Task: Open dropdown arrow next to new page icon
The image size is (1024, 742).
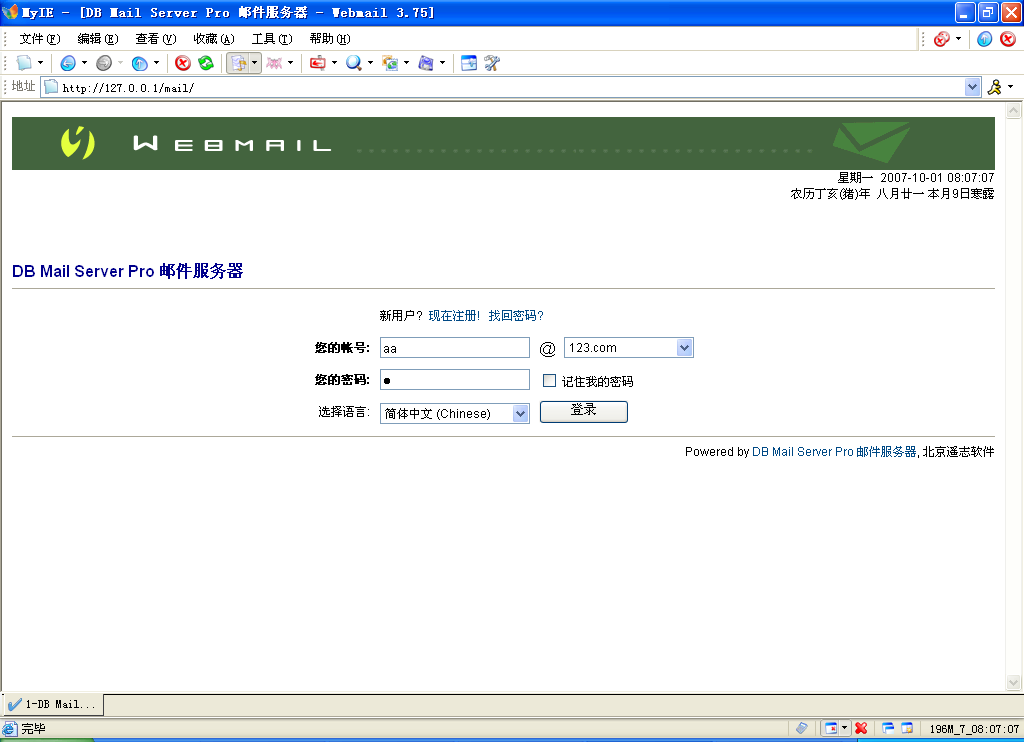Action: pyautogui.click(x=40, y=63)
